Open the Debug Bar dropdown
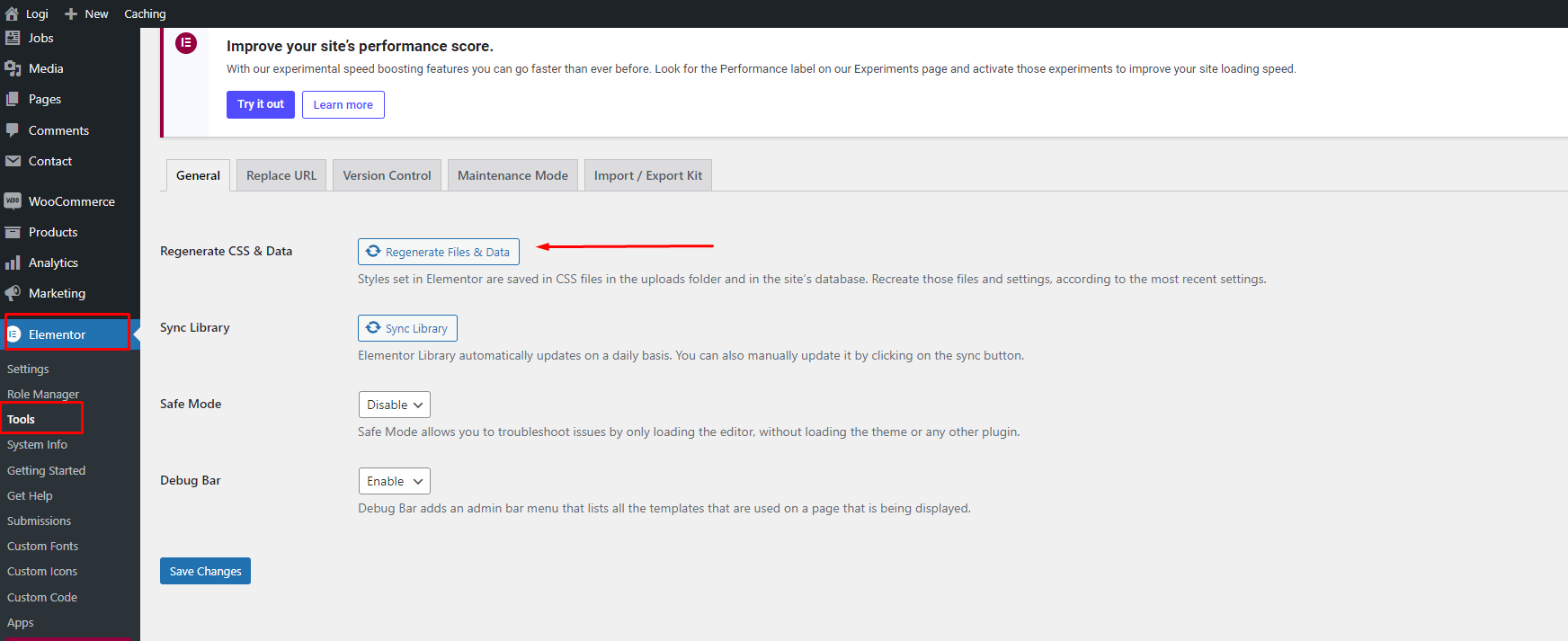This screenshot has height=641, width=1568. [394, 481]
